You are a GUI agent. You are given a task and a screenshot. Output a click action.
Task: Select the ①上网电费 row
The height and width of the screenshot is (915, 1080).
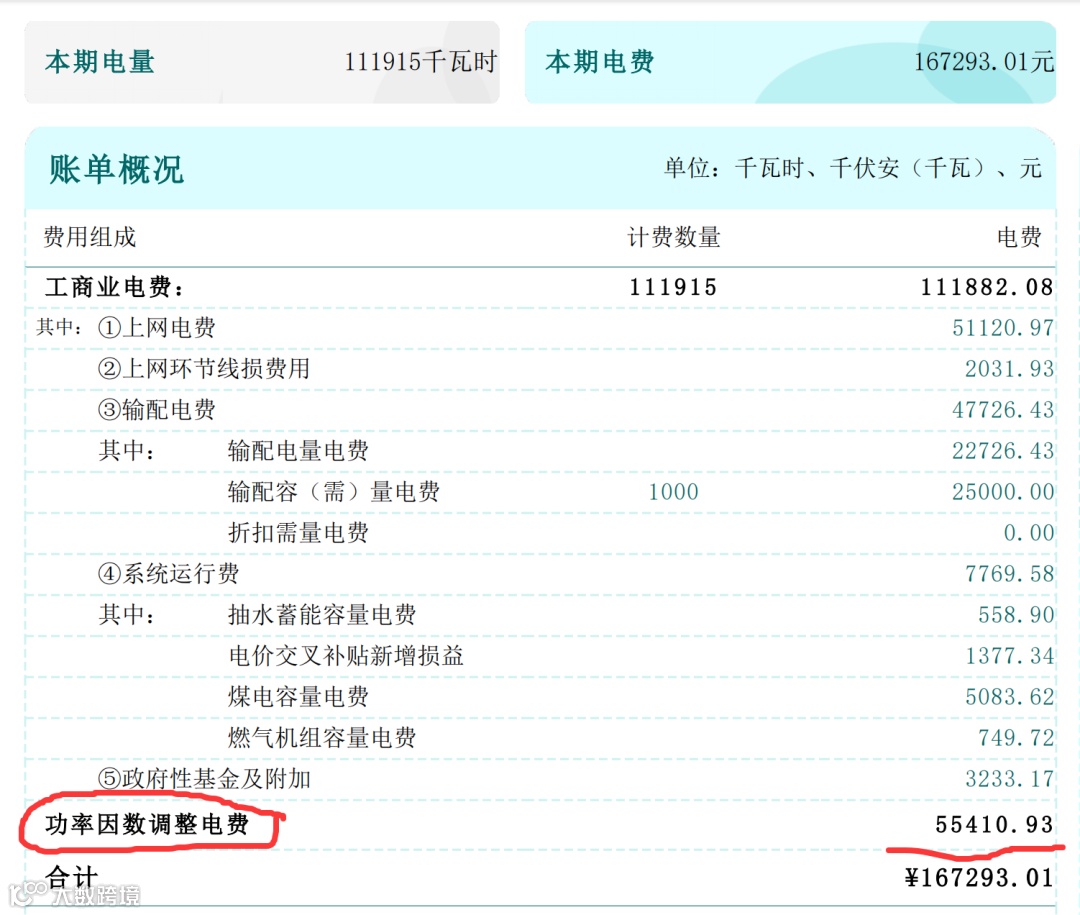point(540,328)
